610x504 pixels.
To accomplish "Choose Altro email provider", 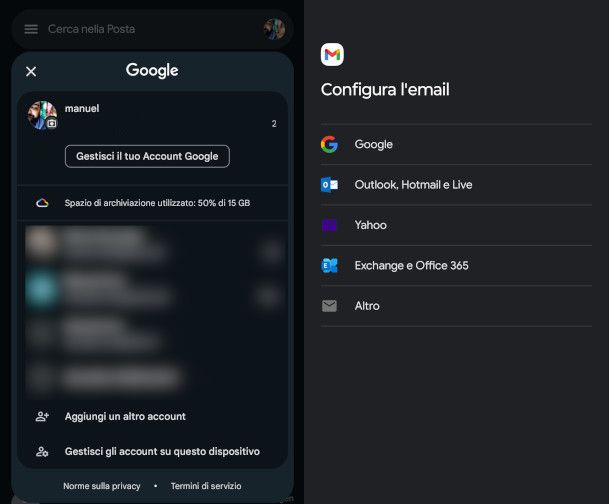I will tap(456, 306).
